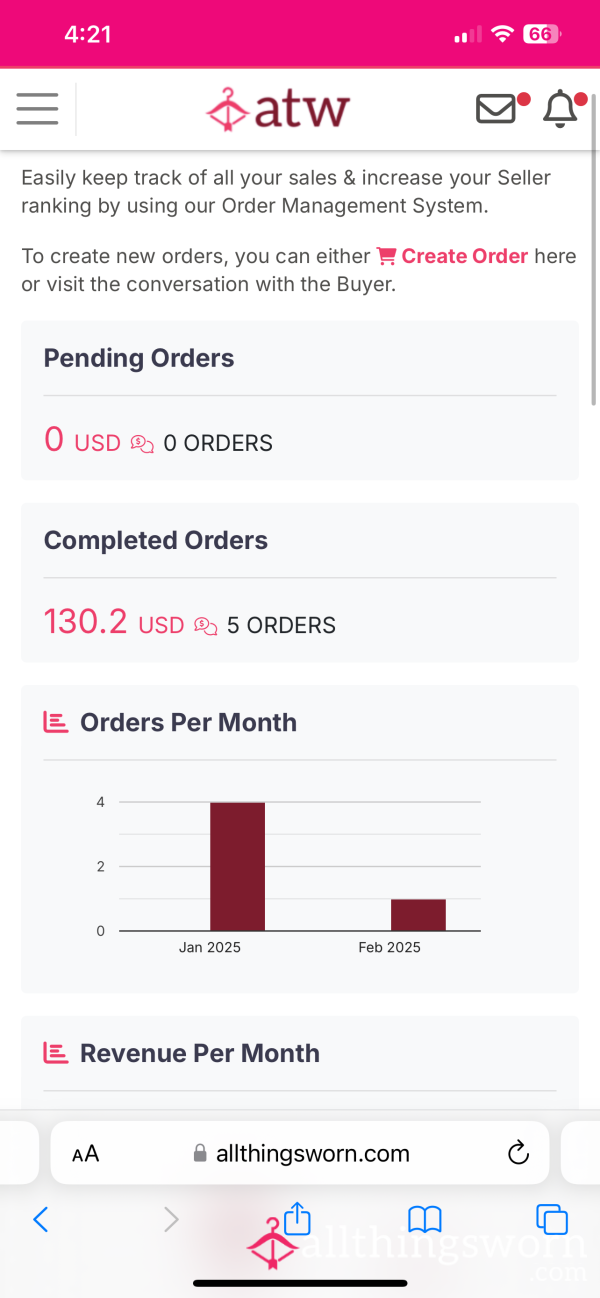Tap the Safari forward arrow
Viewport: 600px width, 1298px height.
coord(171,1218)
